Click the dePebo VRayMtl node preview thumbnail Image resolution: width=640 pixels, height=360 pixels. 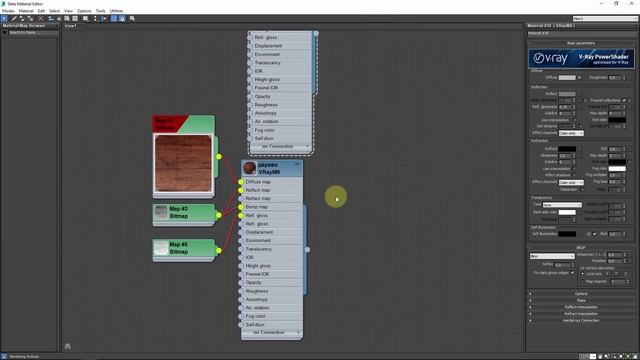pos(249,168)
